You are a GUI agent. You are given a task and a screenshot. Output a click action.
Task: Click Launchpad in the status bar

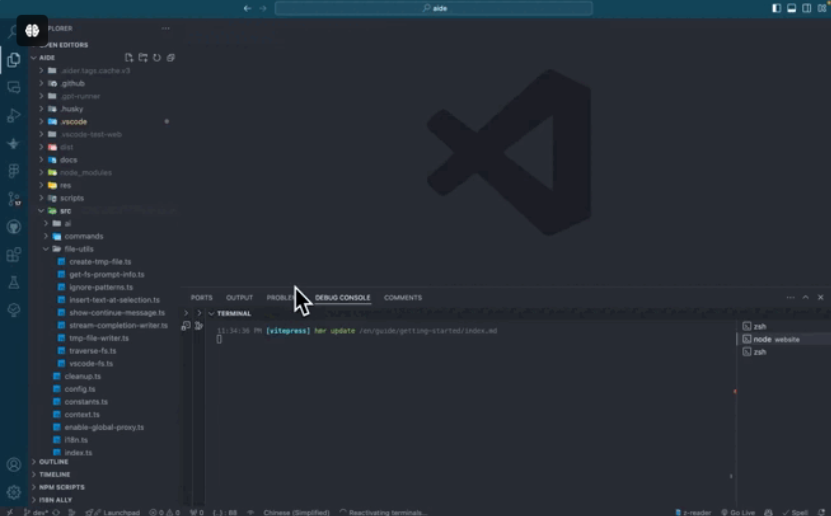pos(113,512)
